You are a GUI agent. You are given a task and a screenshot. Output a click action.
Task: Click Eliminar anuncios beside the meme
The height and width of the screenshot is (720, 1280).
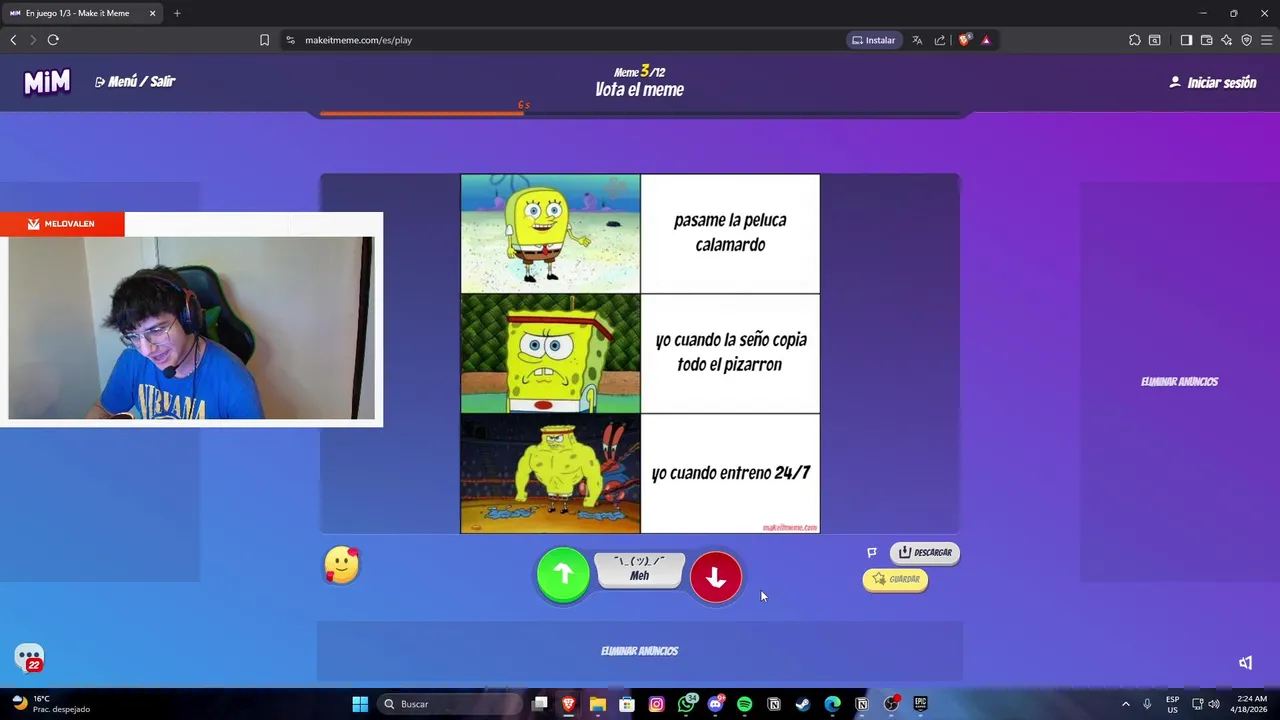tap(1179, 382)
